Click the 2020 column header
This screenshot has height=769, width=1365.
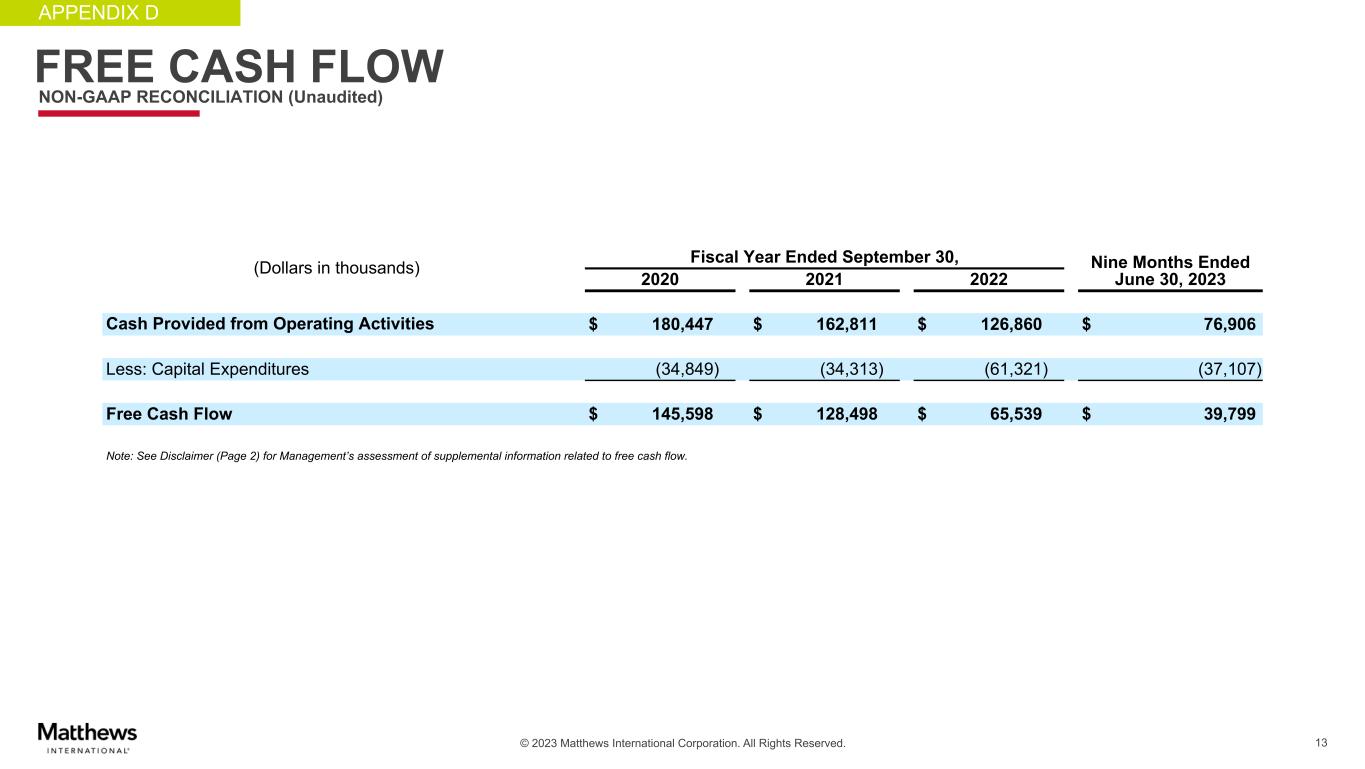(659, 279)
